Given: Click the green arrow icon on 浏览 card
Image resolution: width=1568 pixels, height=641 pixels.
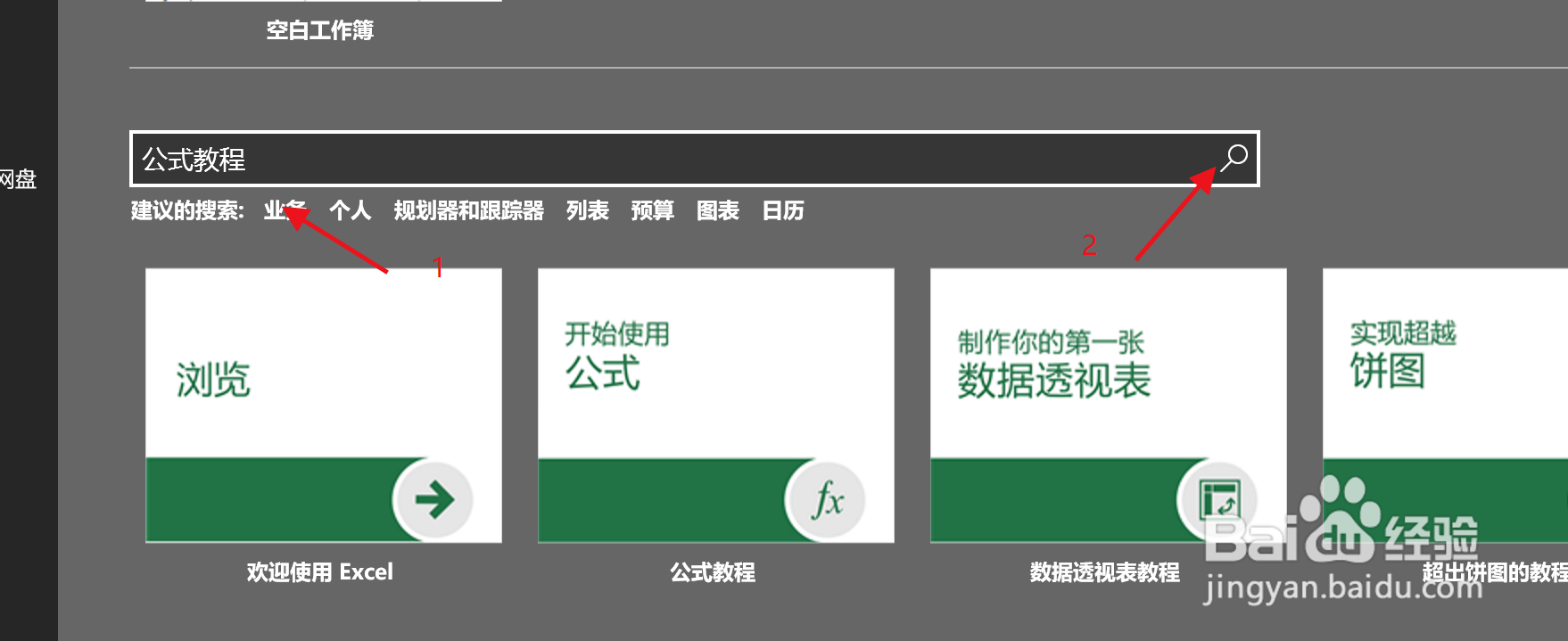Looking at the screenshot, I should 433,499.
